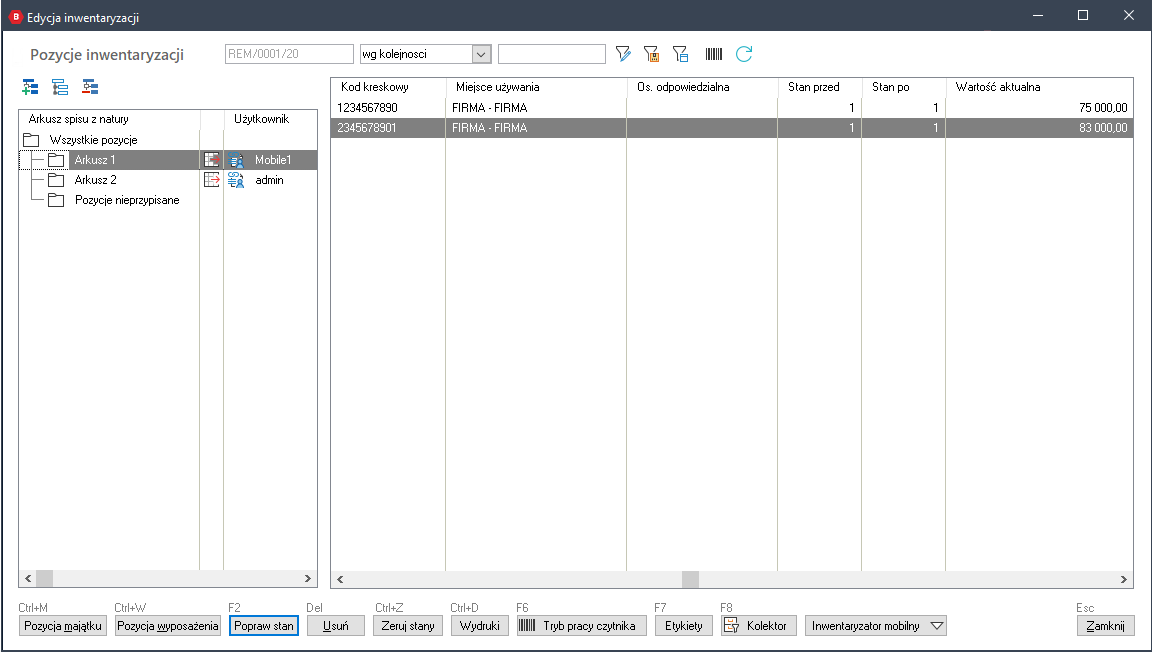Click the tree panel scrollbar's left arrow

28,578
